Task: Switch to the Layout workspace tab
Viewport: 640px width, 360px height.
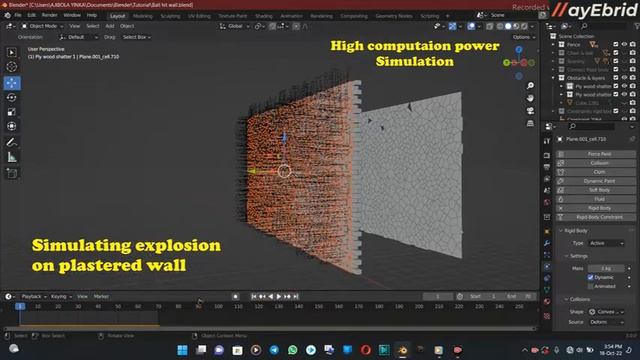Action: point(118,16)
